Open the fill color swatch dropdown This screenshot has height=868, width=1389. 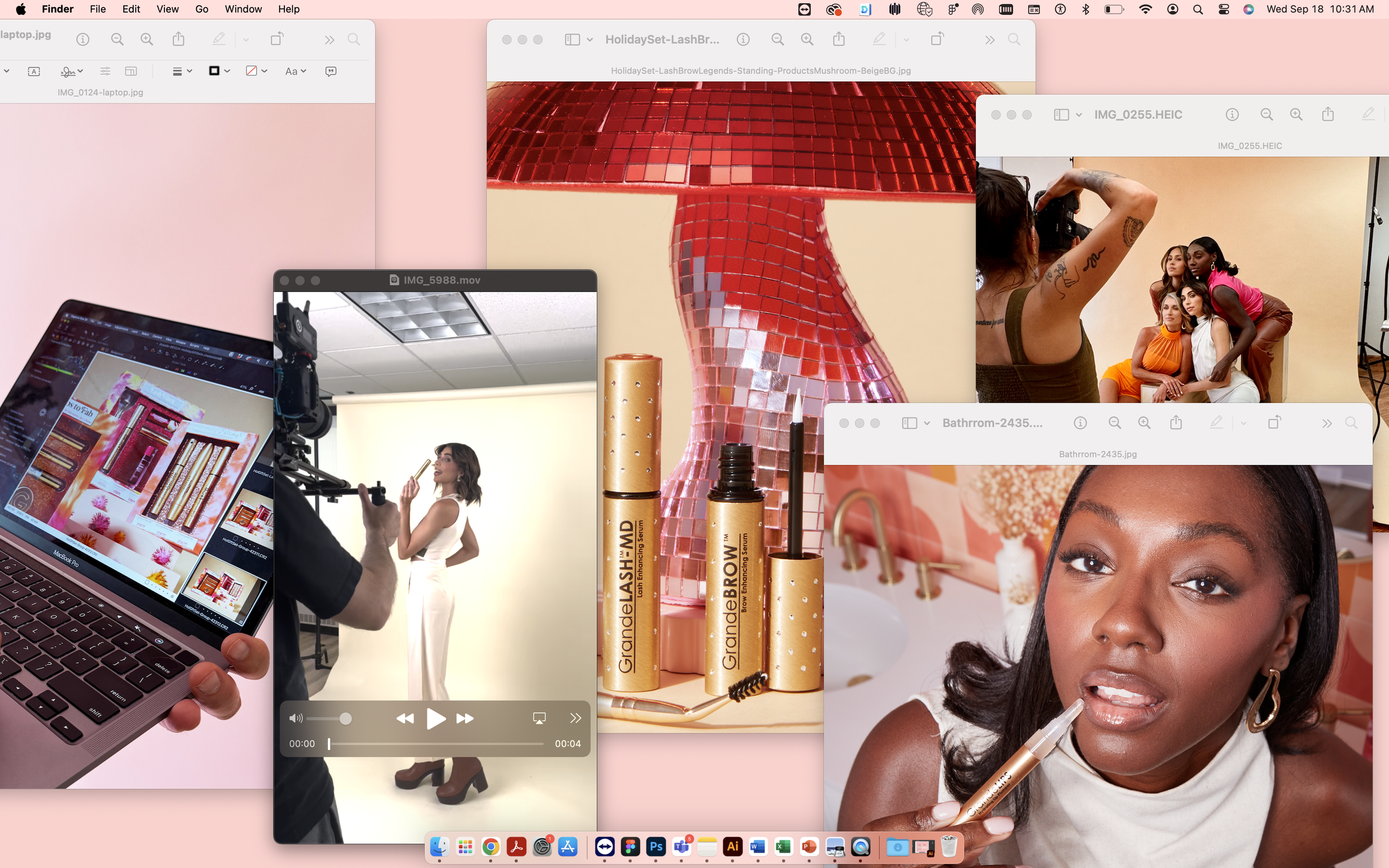click(256, 71)
